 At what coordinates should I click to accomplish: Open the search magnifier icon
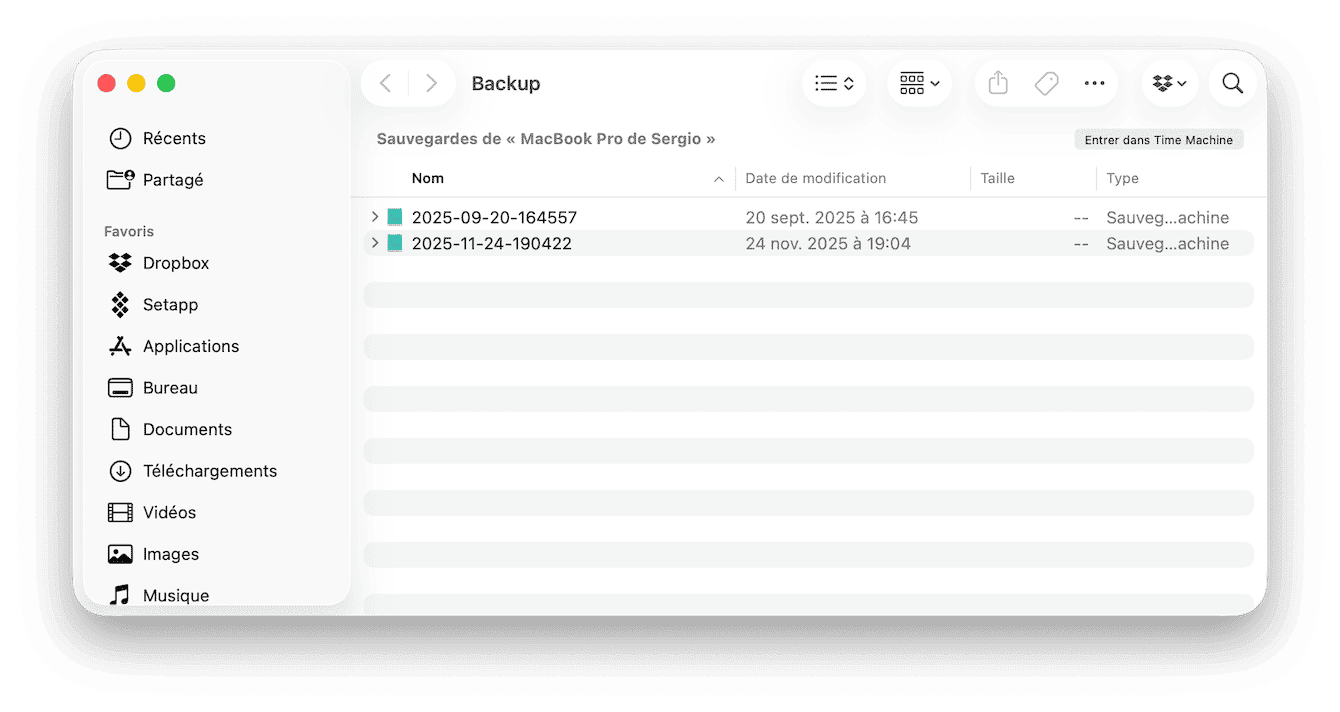pyautogui.click(x=1232, y=84)
